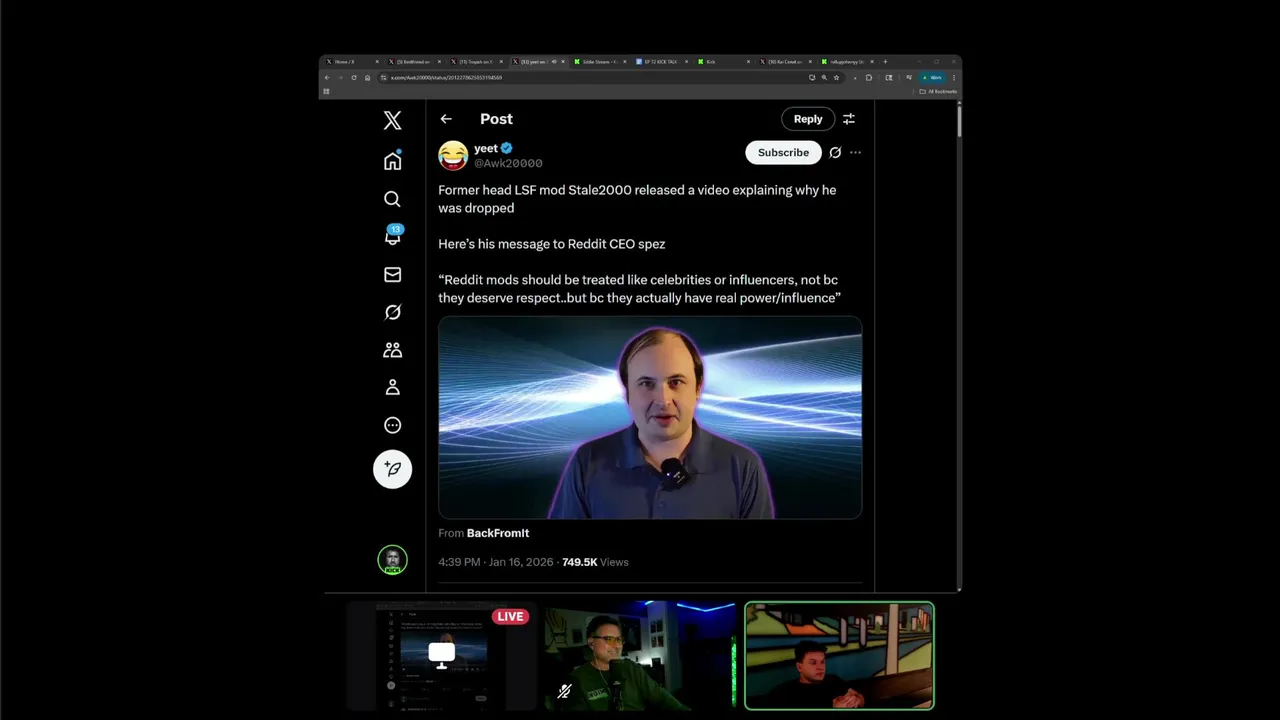Click the Reply button
This screenshot has width=1280, height=720.
pos(808,119)
